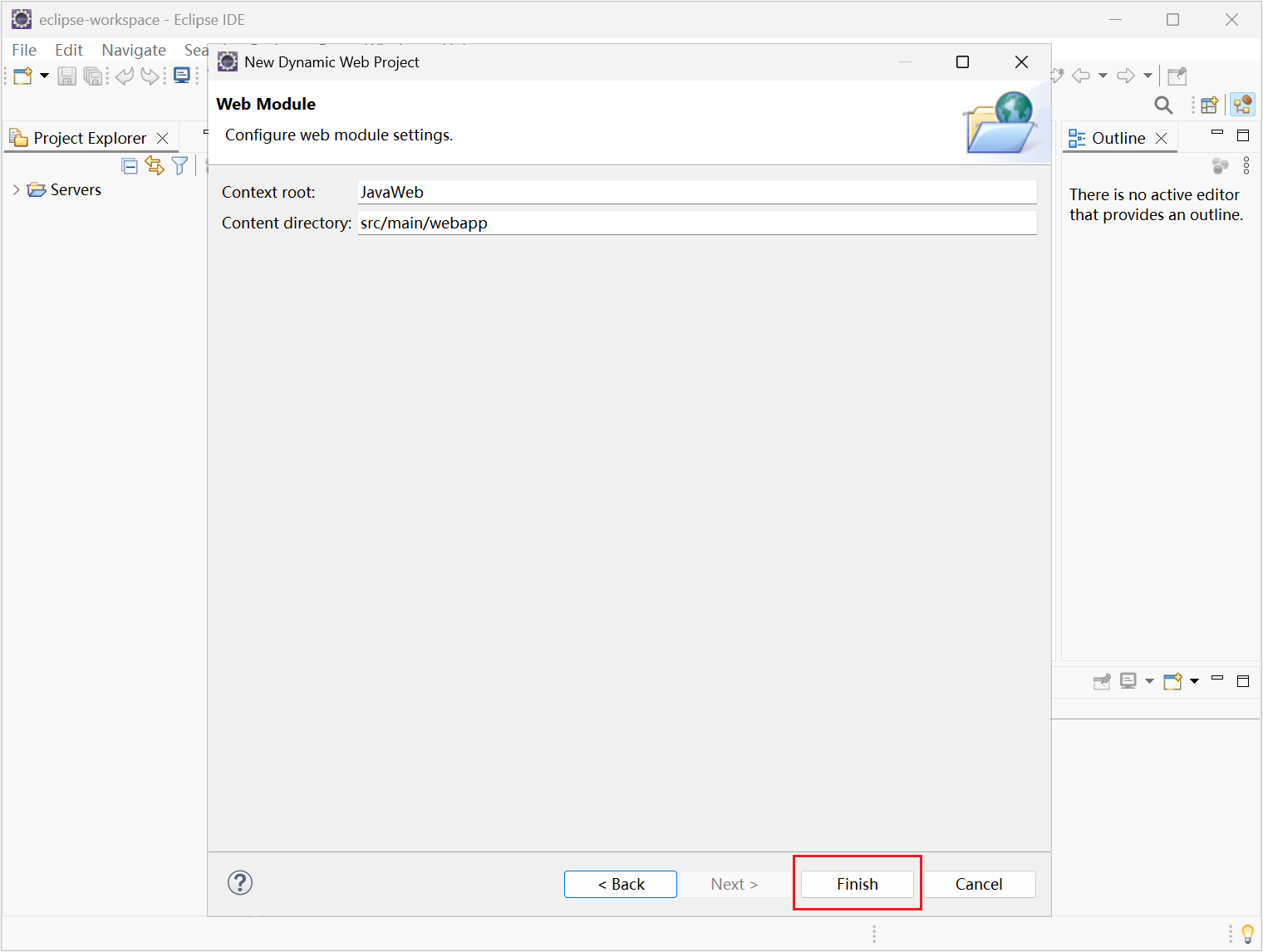Close the Project Explorer view
Image resolution: width=1263 pixels, height=952 pixels.
tap(163, 138)
